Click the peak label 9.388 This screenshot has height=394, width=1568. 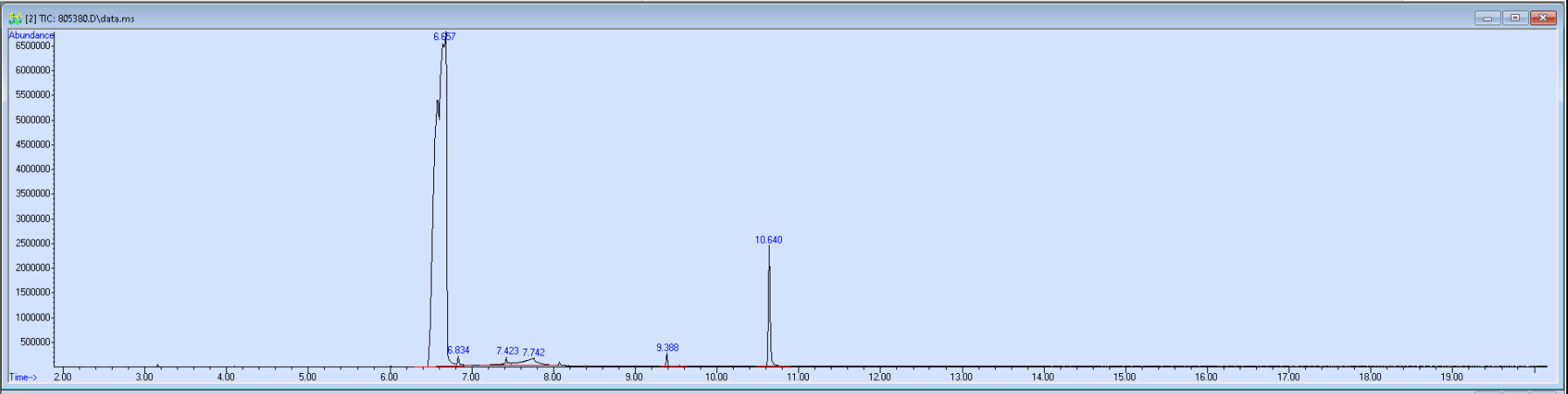point(667,348)
